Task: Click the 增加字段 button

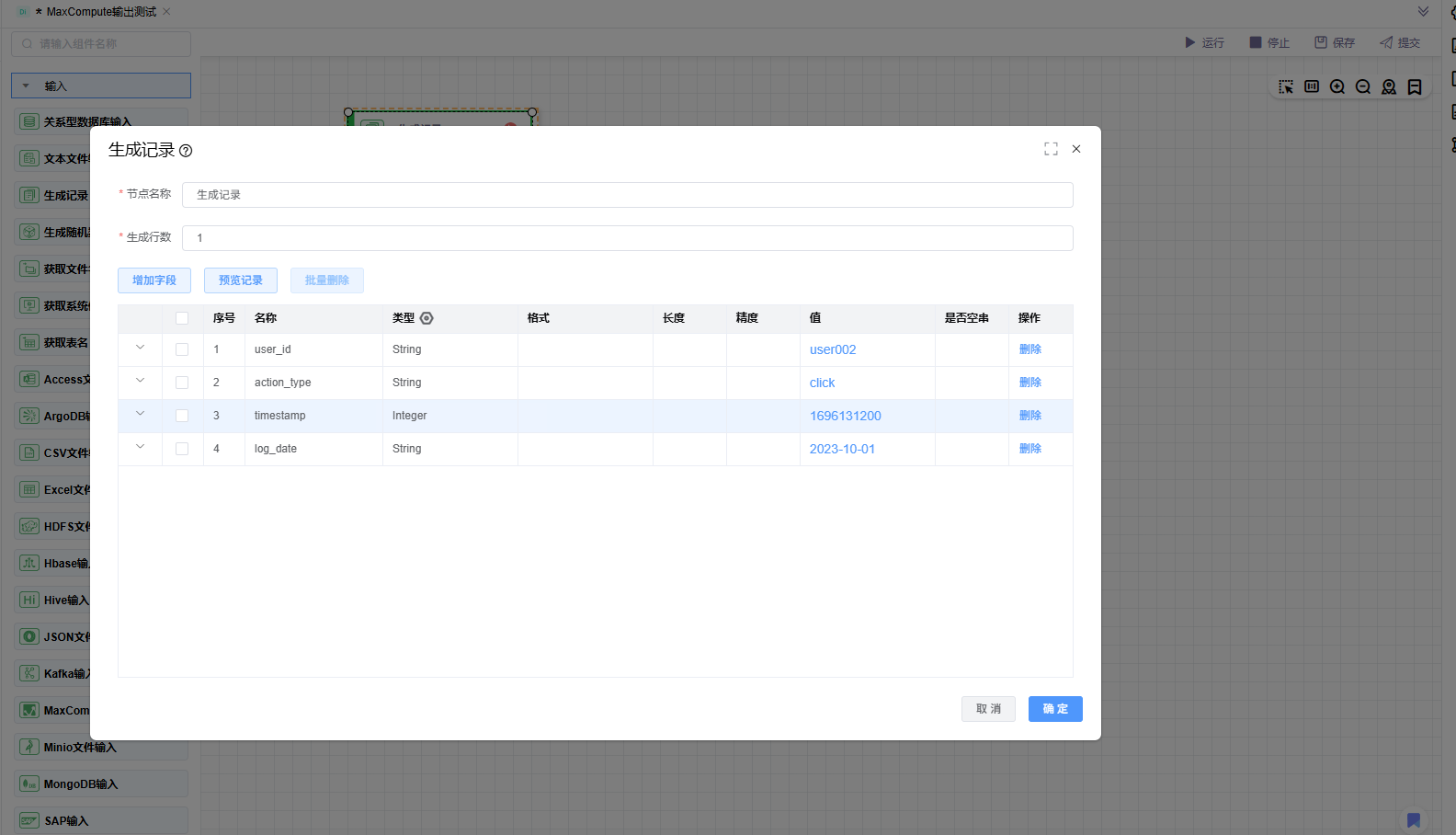Action: point(154,280)
